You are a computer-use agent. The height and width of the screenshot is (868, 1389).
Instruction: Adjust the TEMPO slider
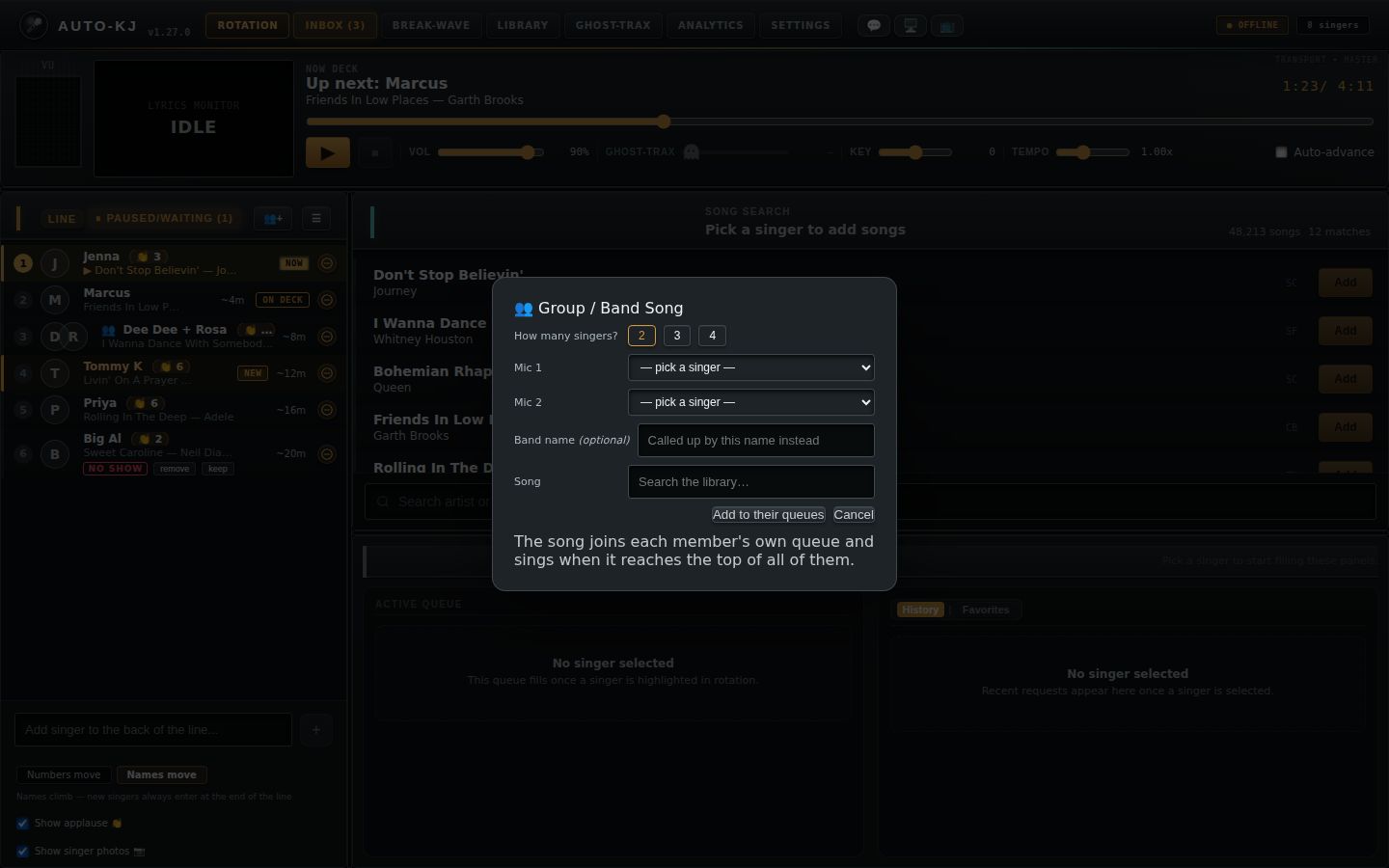coord(1092,152)
